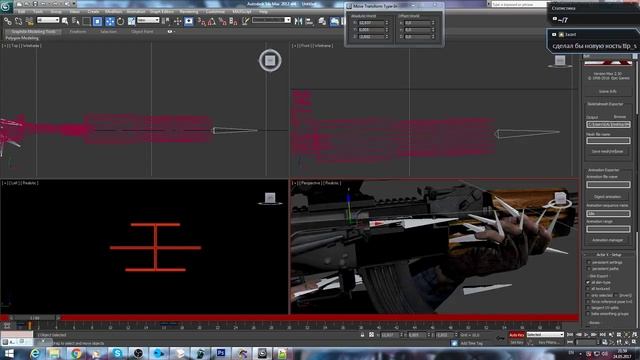Choose the Rectangular Selection Region tool
This screenshot has height=360, width=640.
[x=87, y=21]
